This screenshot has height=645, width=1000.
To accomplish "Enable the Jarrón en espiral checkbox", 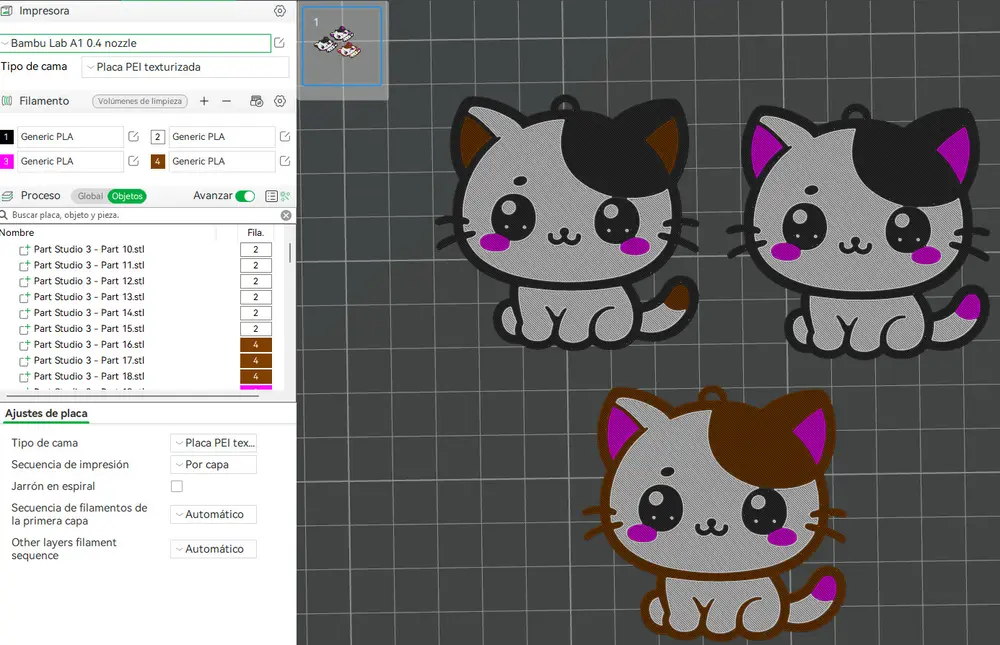I will 177,486.
